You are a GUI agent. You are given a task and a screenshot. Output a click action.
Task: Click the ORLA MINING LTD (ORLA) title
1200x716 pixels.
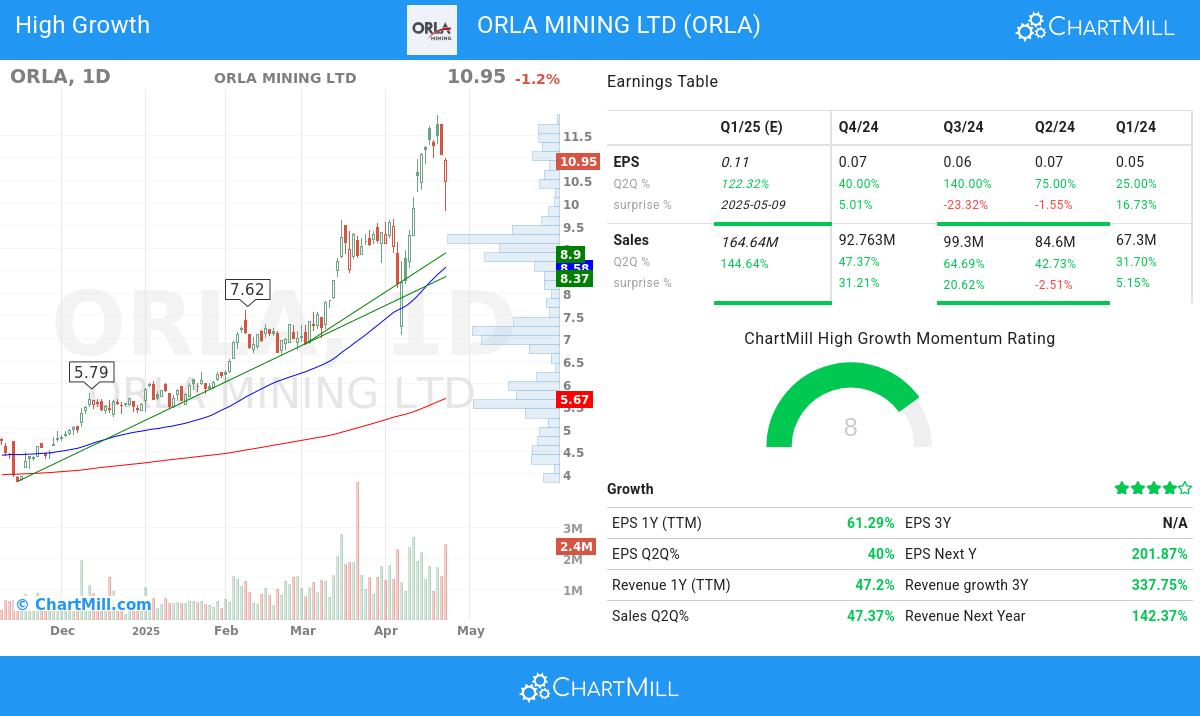coord(618,25)
